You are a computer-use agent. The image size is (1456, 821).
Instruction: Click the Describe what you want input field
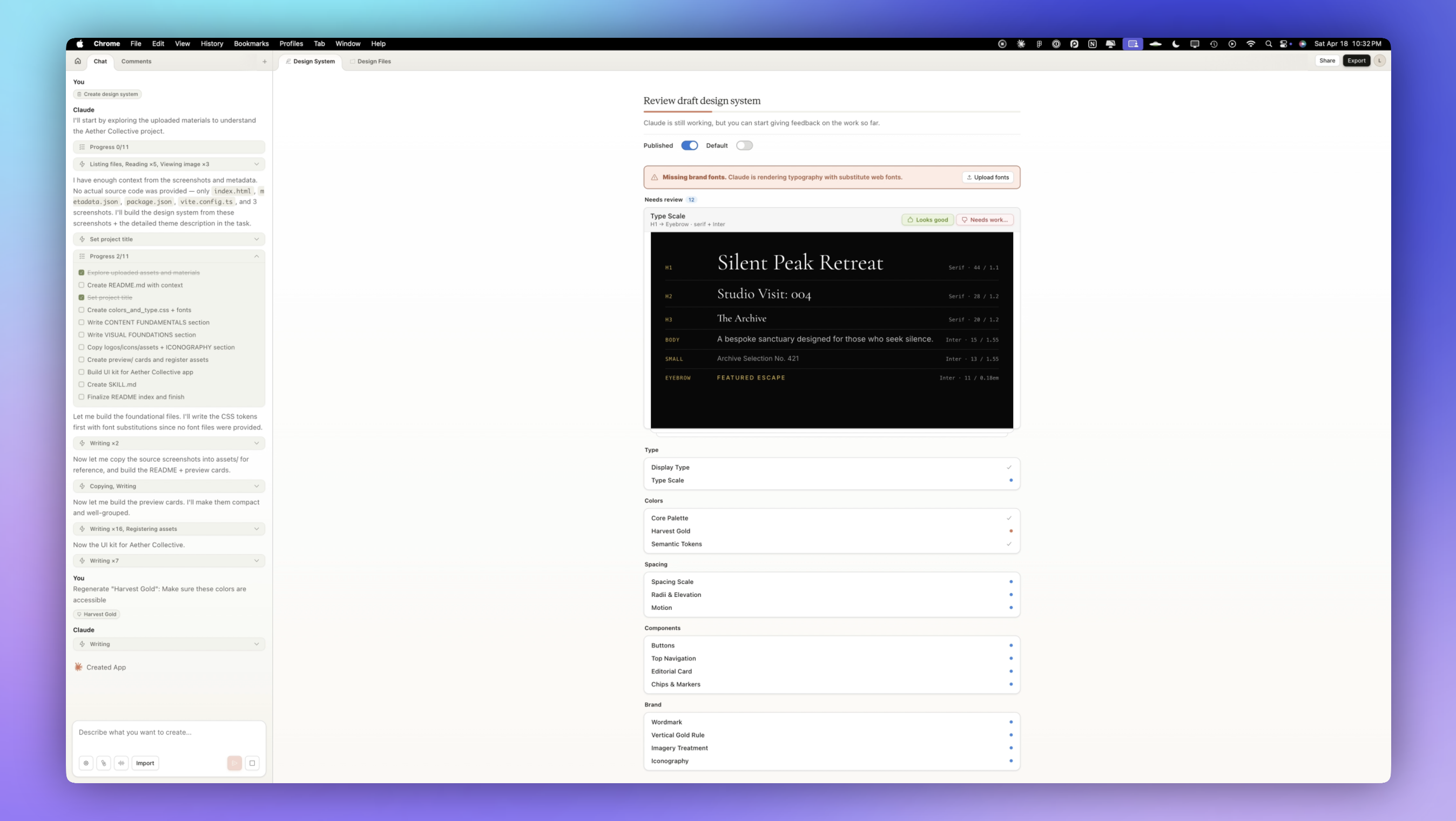(169, 732)
